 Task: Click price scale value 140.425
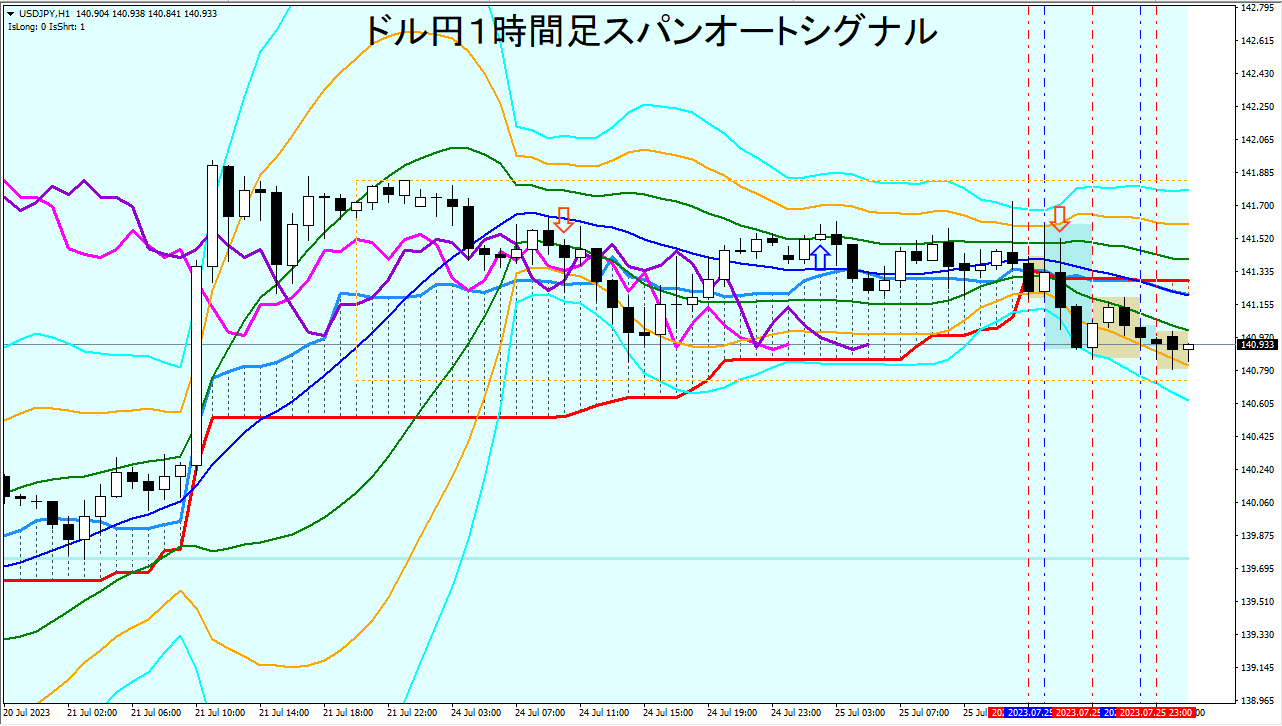1257,437
